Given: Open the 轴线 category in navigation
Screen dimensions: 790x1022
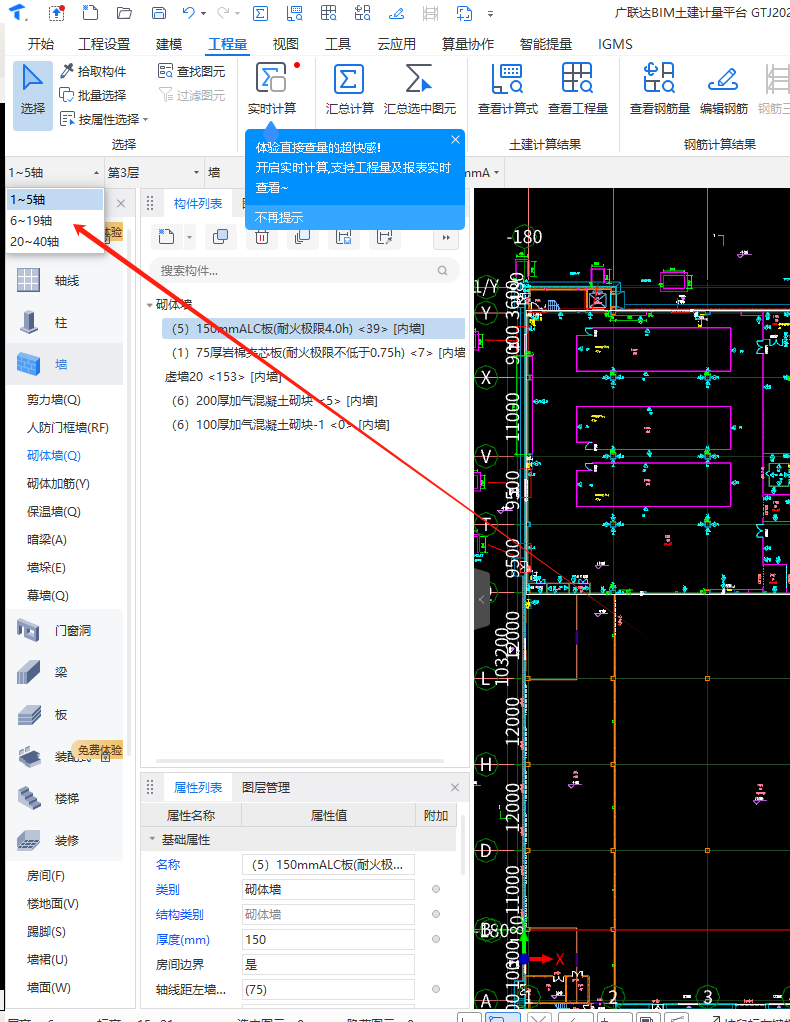Looking at the screenshot, I should pyautogui.click(x=65, y=280).
